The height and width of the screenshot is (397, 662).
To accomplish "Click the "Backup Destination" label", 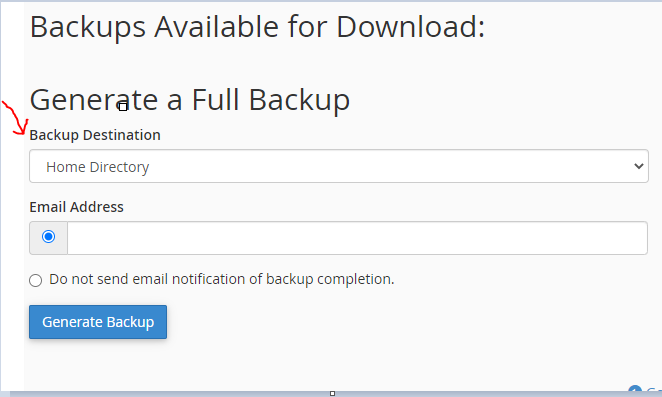I will coord(95,135).
